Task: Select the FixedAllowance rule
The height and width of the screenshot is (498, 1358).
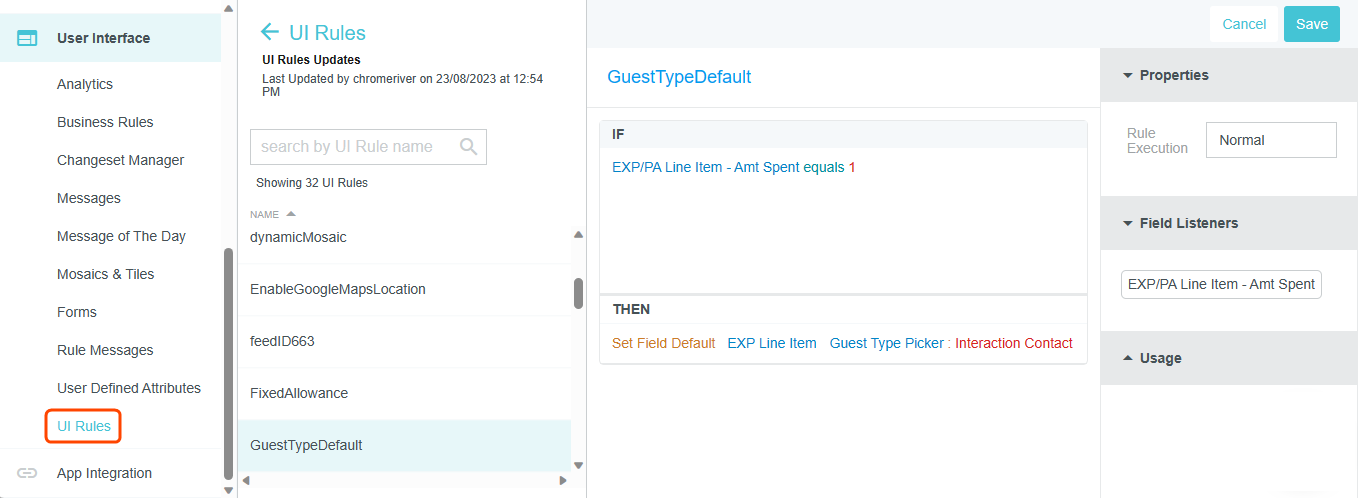Action: point(299,393)
